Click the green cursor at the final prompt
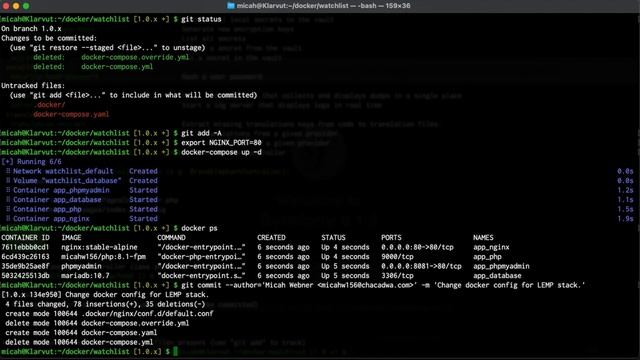The height and width of the screenshot is (360, 640). tap(176, 351)
